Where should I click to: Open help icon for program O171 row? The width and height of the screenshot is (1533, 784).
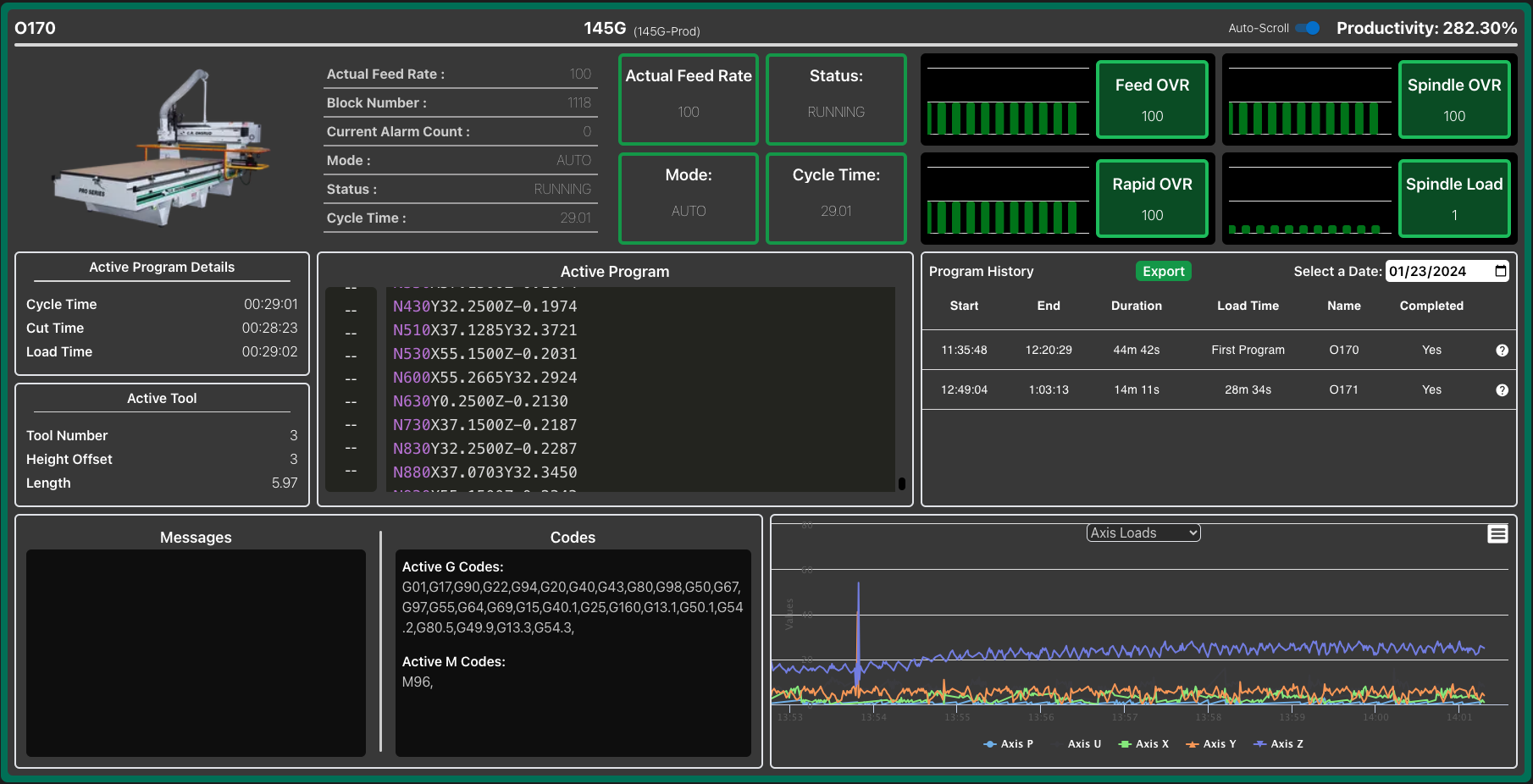click(1502, 390)
